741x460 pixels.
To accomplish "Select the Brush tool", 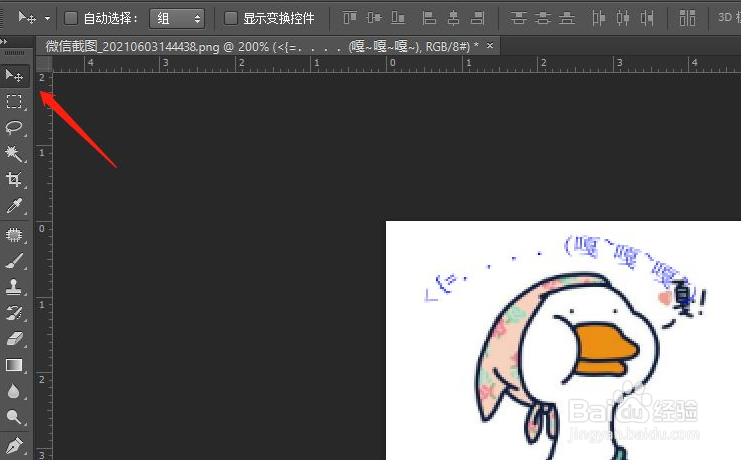I will [x=14, y=260].
